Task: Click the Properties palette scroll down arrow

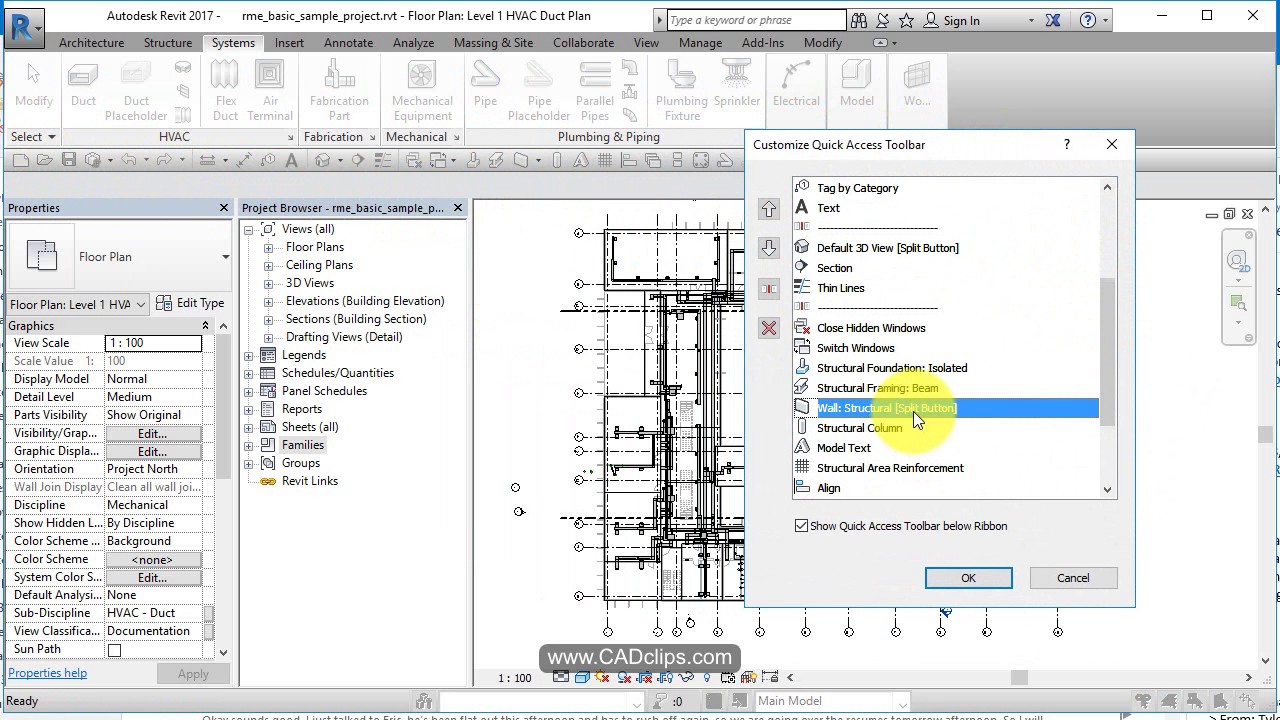Action: [223, 652]
